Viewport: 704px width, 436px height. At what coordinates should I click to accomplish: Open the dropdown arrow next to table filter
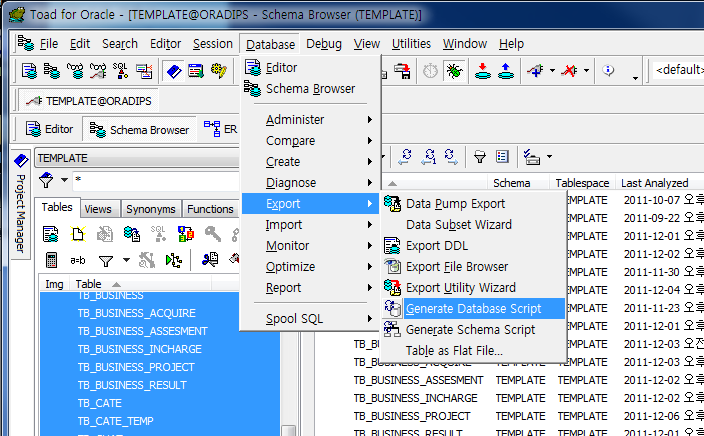click(126, 260)
